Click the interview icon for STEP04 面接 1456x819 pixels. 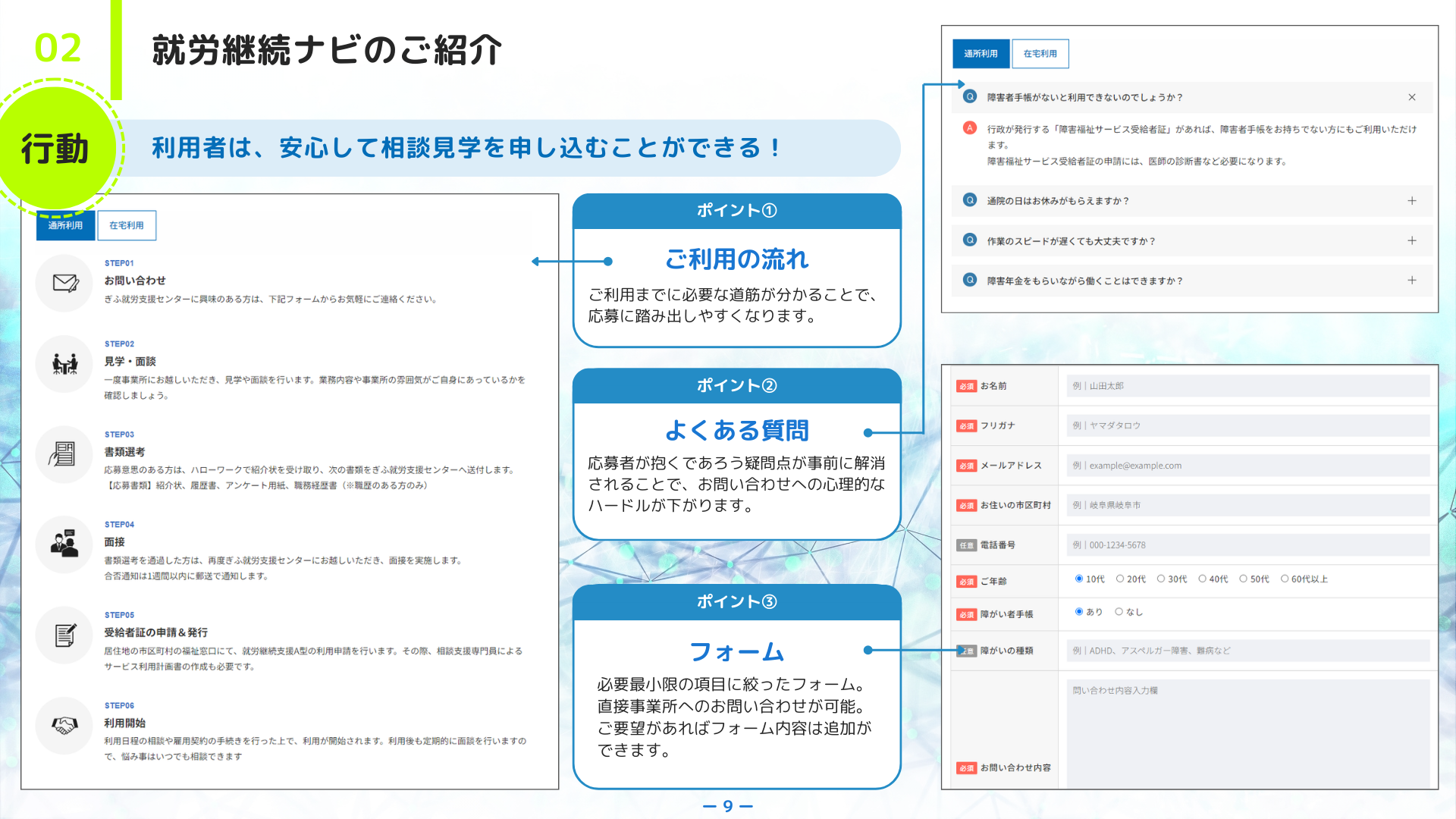tap(64, 544)
